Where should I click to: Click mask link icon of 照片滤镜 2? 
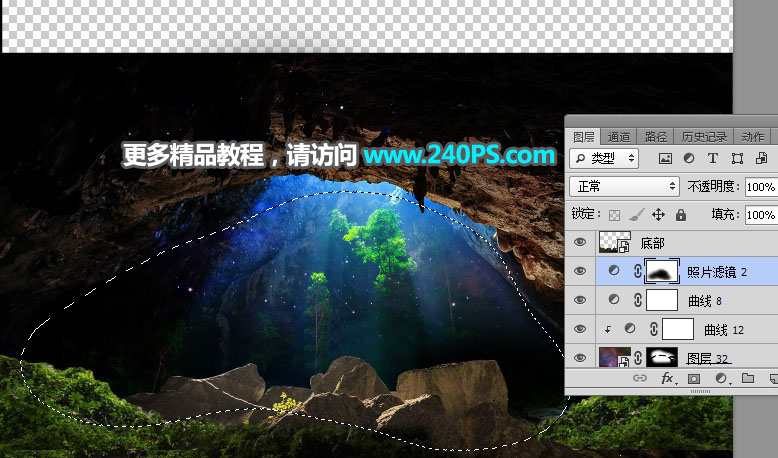click(x=638, y=271)
